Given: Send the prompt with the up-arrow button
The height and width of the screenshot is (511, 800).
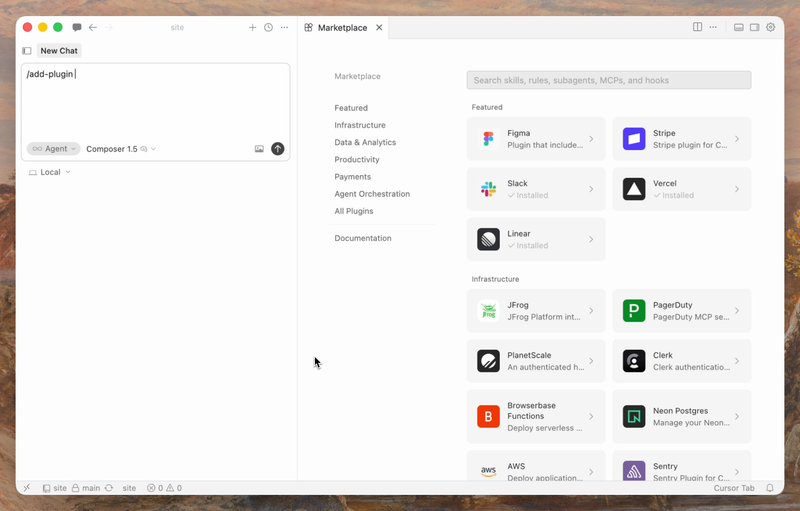Looking at the screenshot, I should [278, 148].
